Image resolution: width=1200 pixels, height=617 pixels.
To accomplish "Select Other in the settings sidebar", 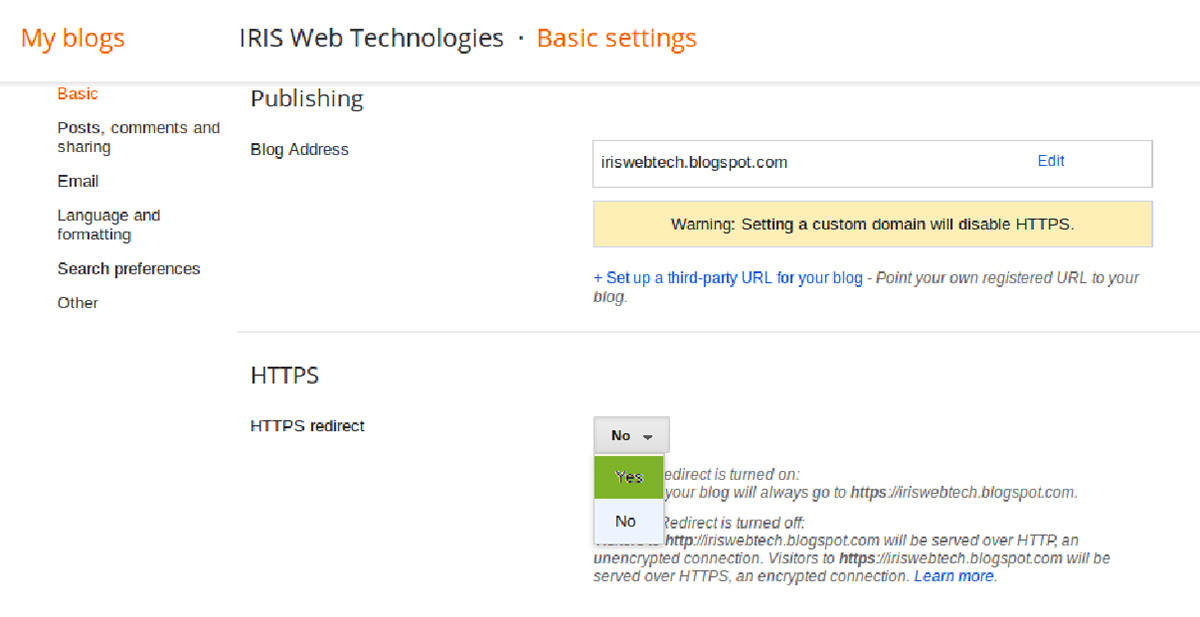I will point(78,303).
